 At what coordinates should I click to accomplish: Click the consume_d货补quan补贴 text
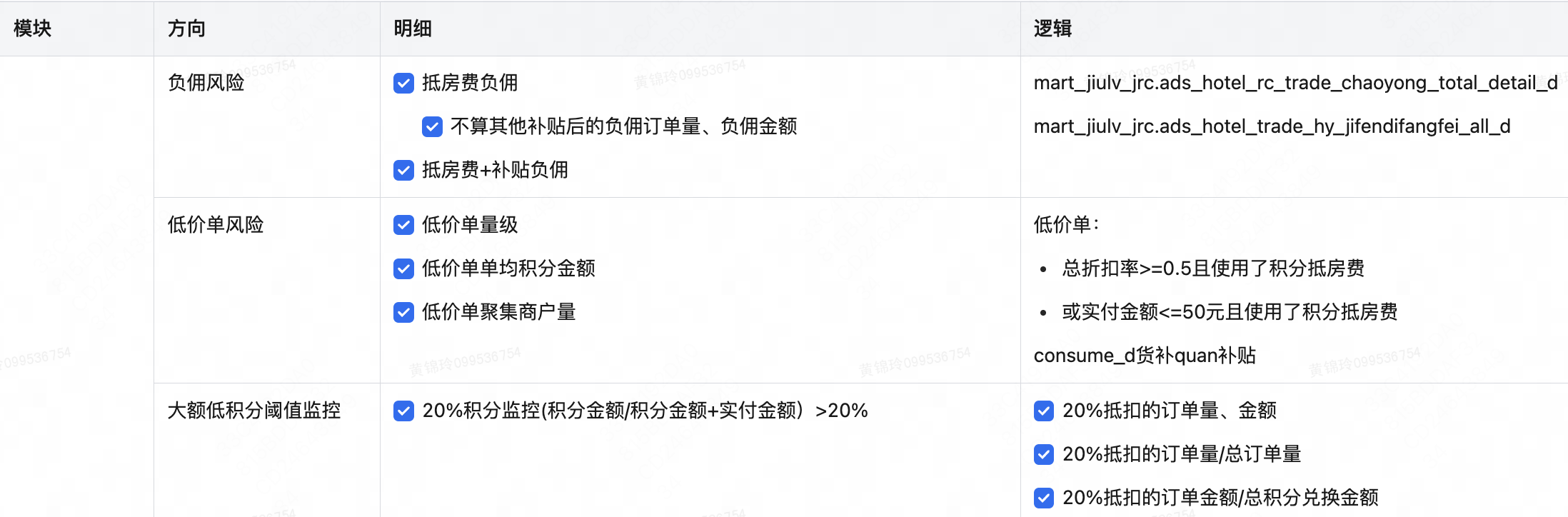click(1145, 356)
